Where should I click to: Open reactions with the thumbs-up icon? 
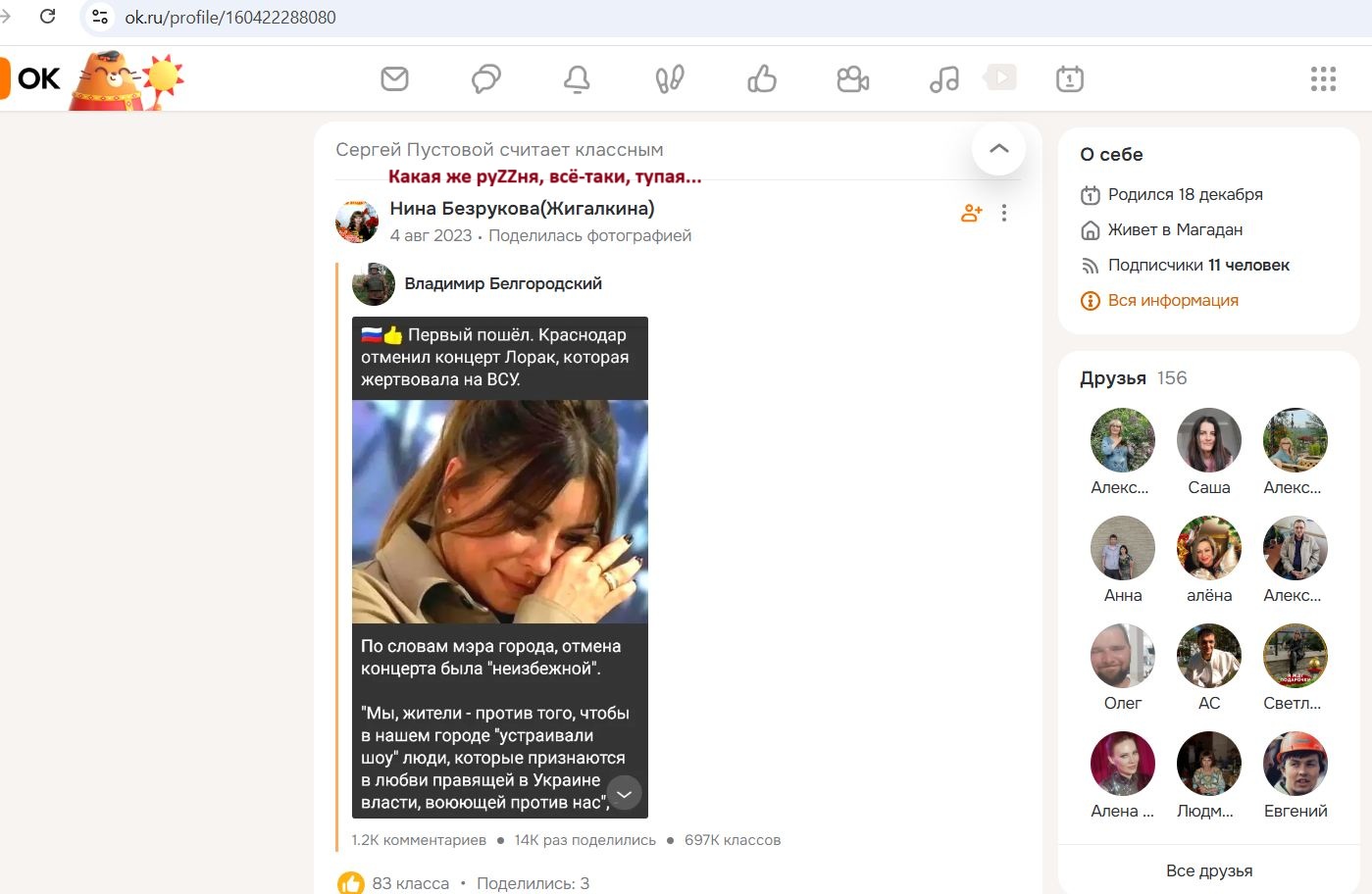click(x=761, y=78)
